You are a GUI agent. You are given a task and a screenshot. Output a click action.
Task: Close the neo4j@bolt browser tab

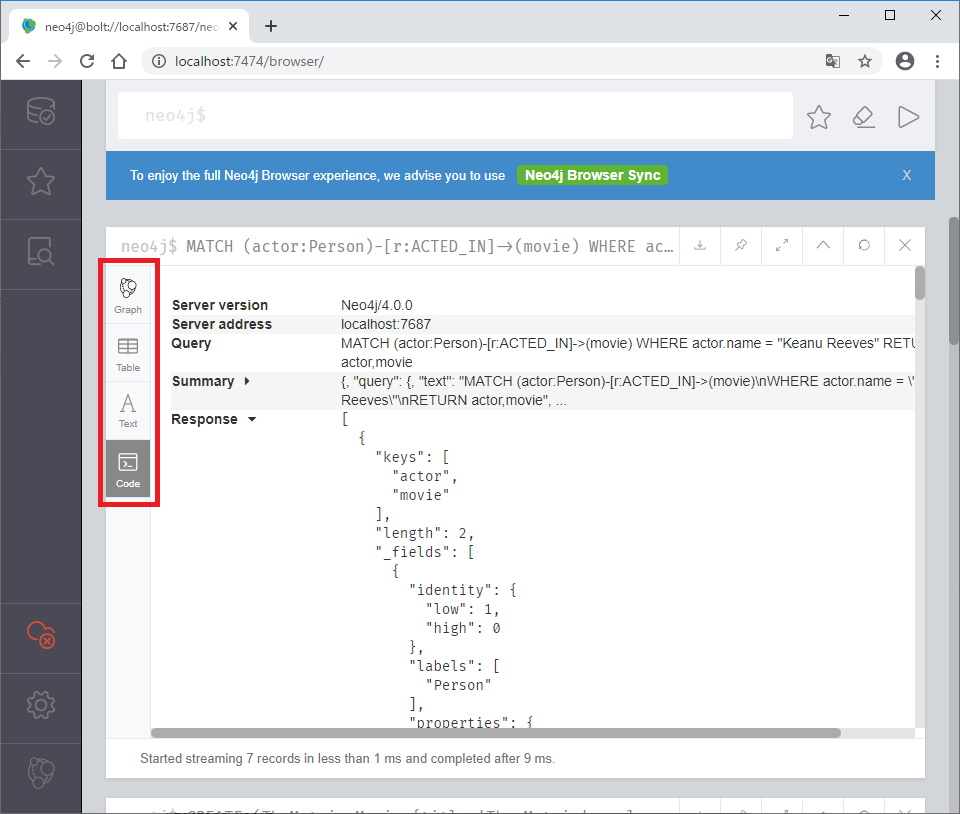coord(233,26)
